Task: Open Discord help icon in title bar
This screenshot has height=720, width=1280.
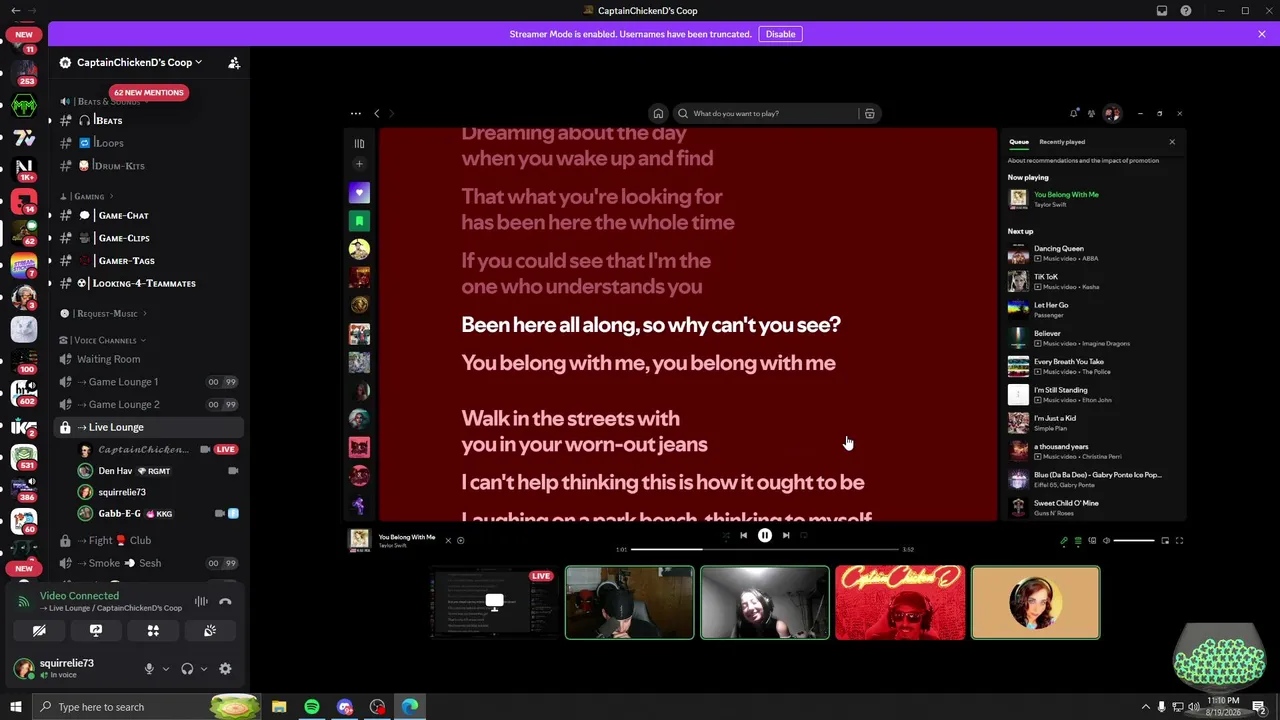Action: pos(1186,11)
